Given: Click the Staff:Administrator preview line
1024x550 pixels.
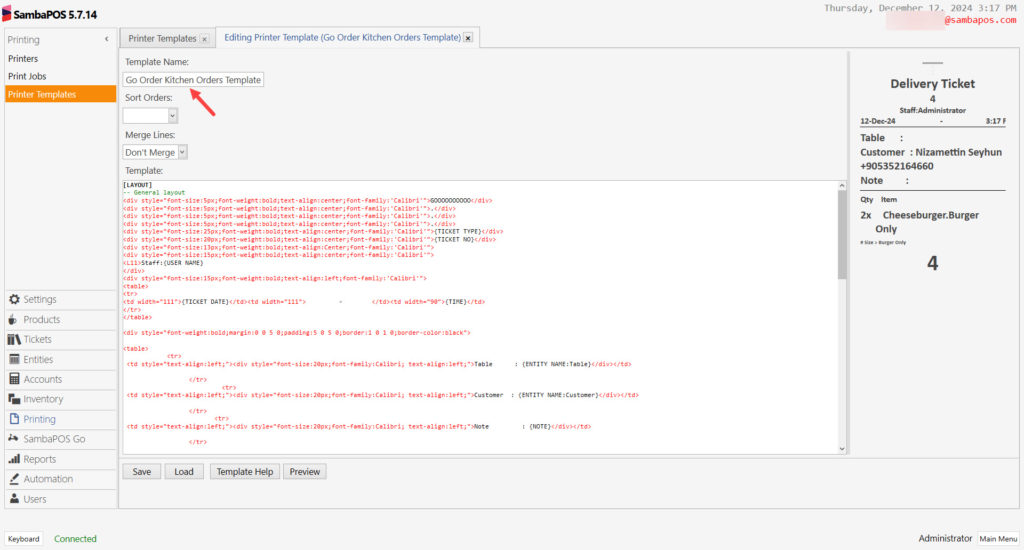Looking at the screenshot, I should (x=933, y=110).
